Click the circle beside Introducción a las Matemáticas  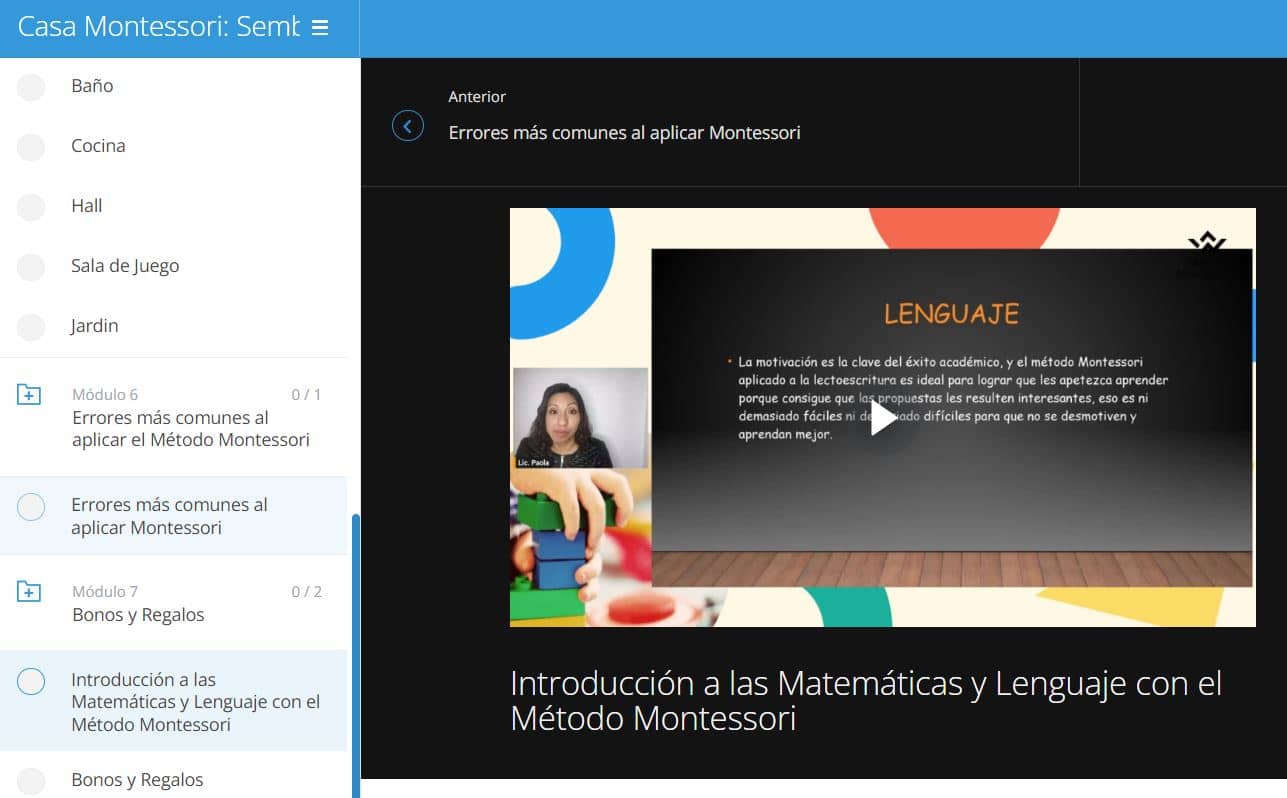tap(32, 682)
